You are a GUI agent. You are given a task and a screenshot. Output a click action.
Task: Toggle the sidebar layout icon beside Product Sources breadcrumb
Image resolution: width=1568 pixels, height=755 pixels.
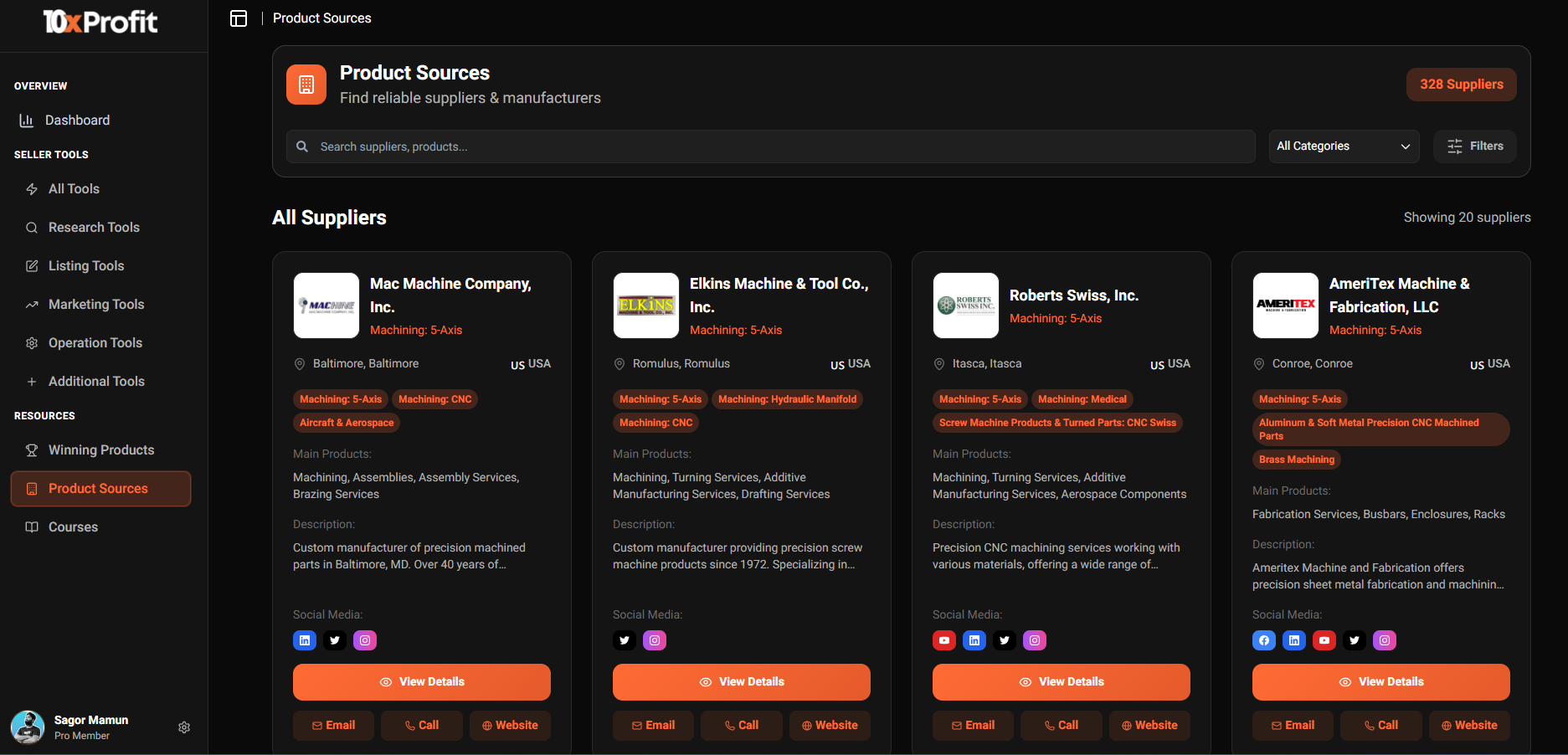(239, 18)
